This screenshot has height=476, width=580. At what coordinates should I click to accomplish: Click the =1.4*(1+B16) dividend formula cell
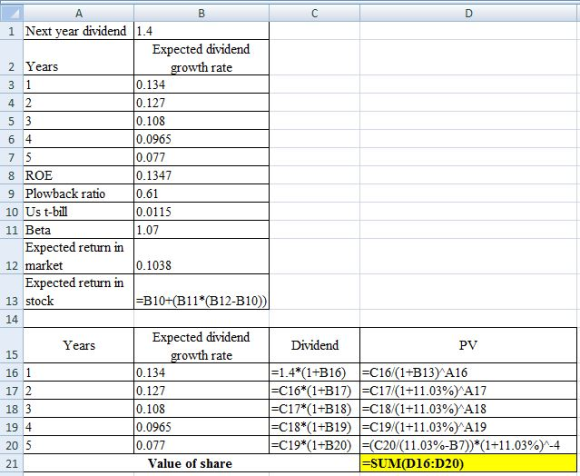(314, 372)
